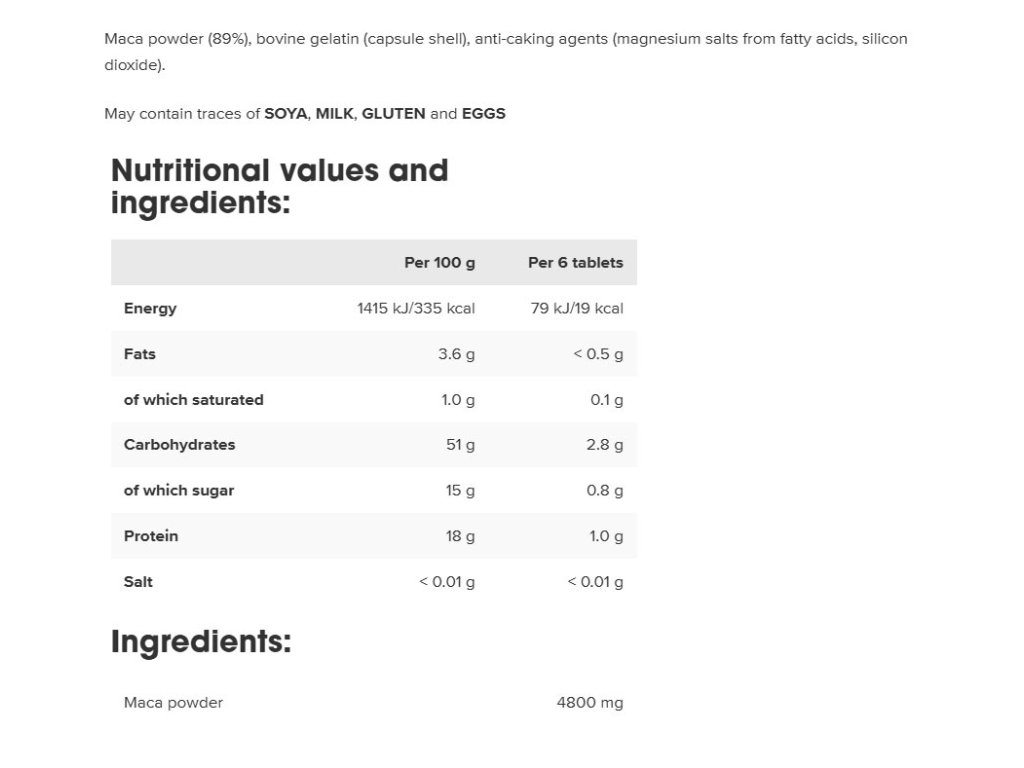Click the "Per 100 g" column header

click(439, 263)
